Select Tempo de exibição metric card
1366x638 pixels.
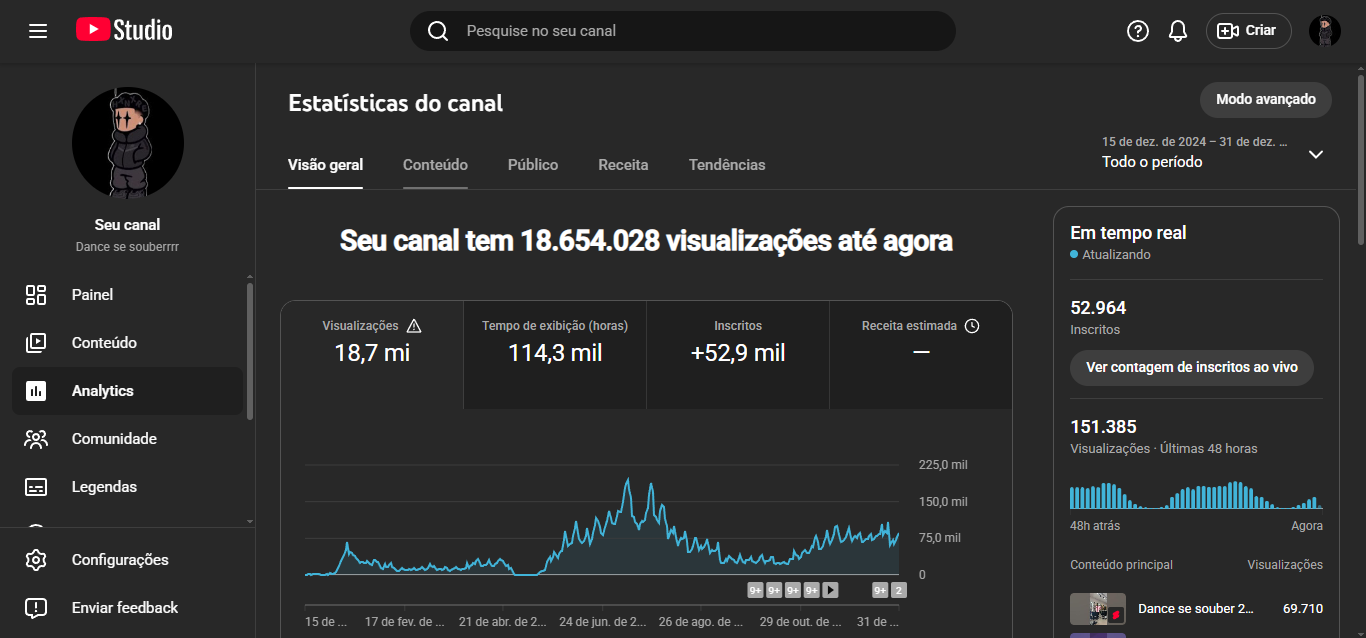pos(555,354)
